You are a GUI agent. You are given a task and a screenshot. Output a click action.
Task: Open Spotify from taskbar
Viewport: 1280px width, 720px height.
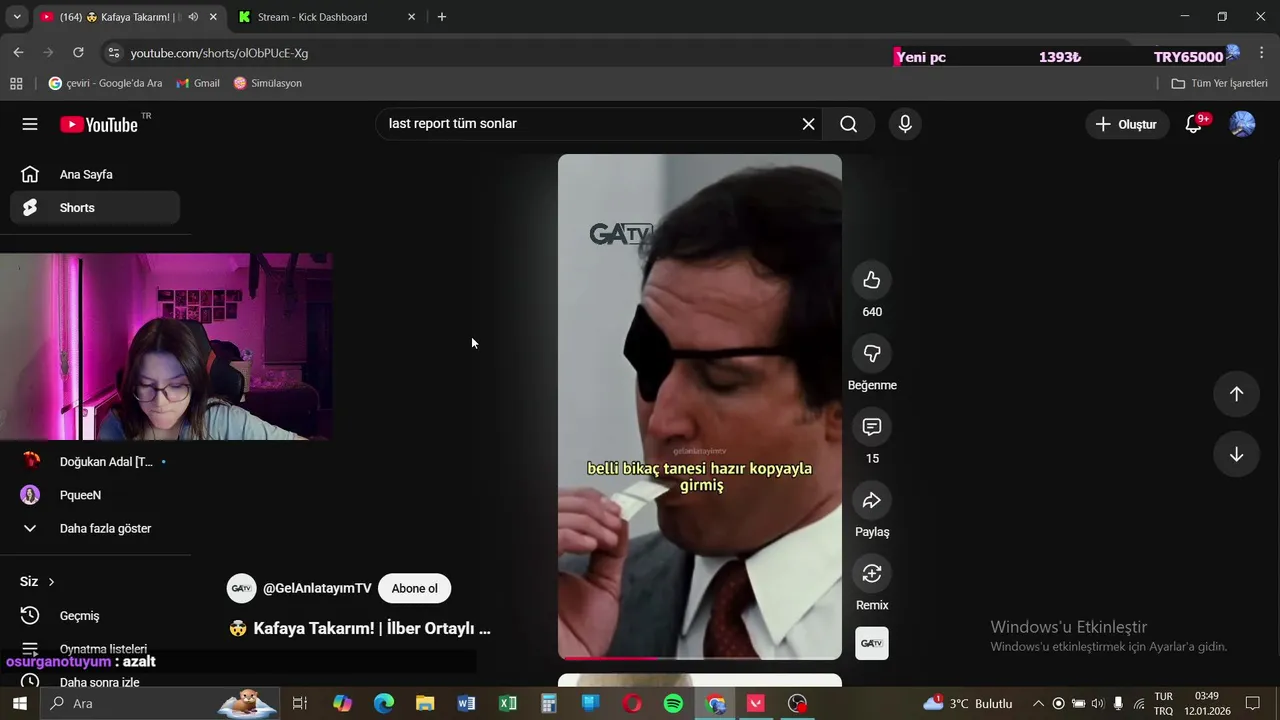[673, 703]
